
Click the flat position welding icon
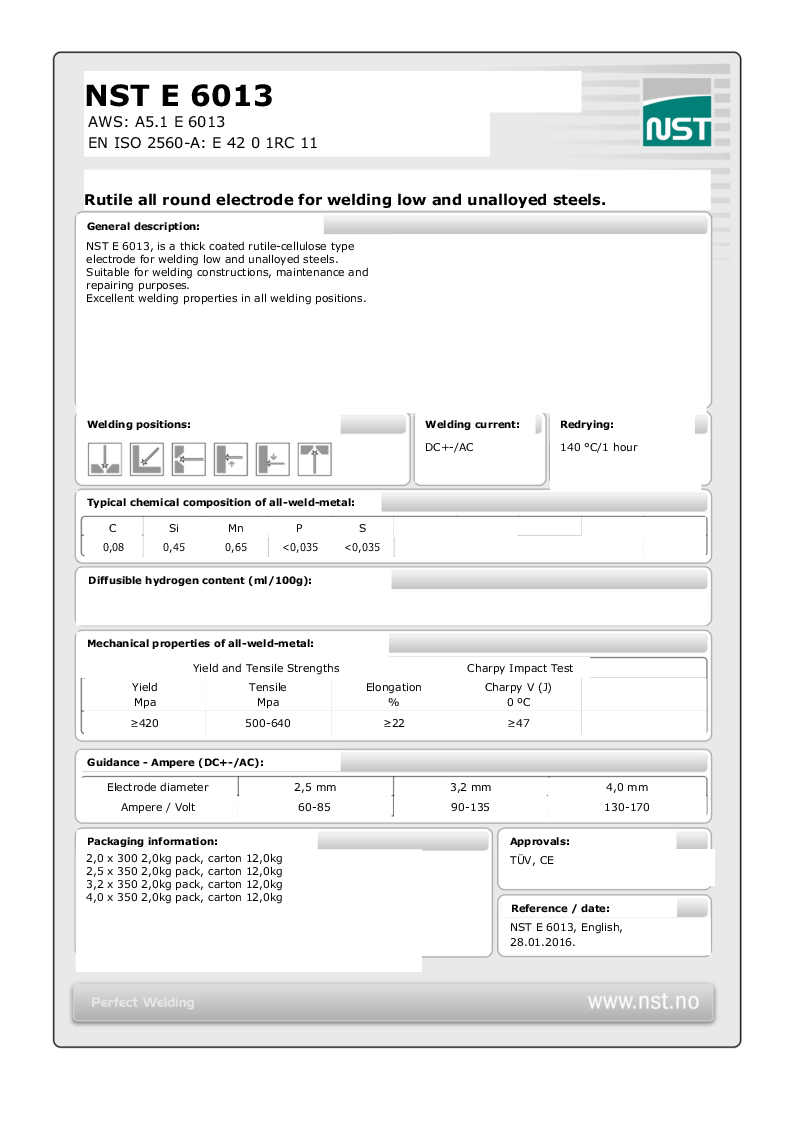pos(105,459)
